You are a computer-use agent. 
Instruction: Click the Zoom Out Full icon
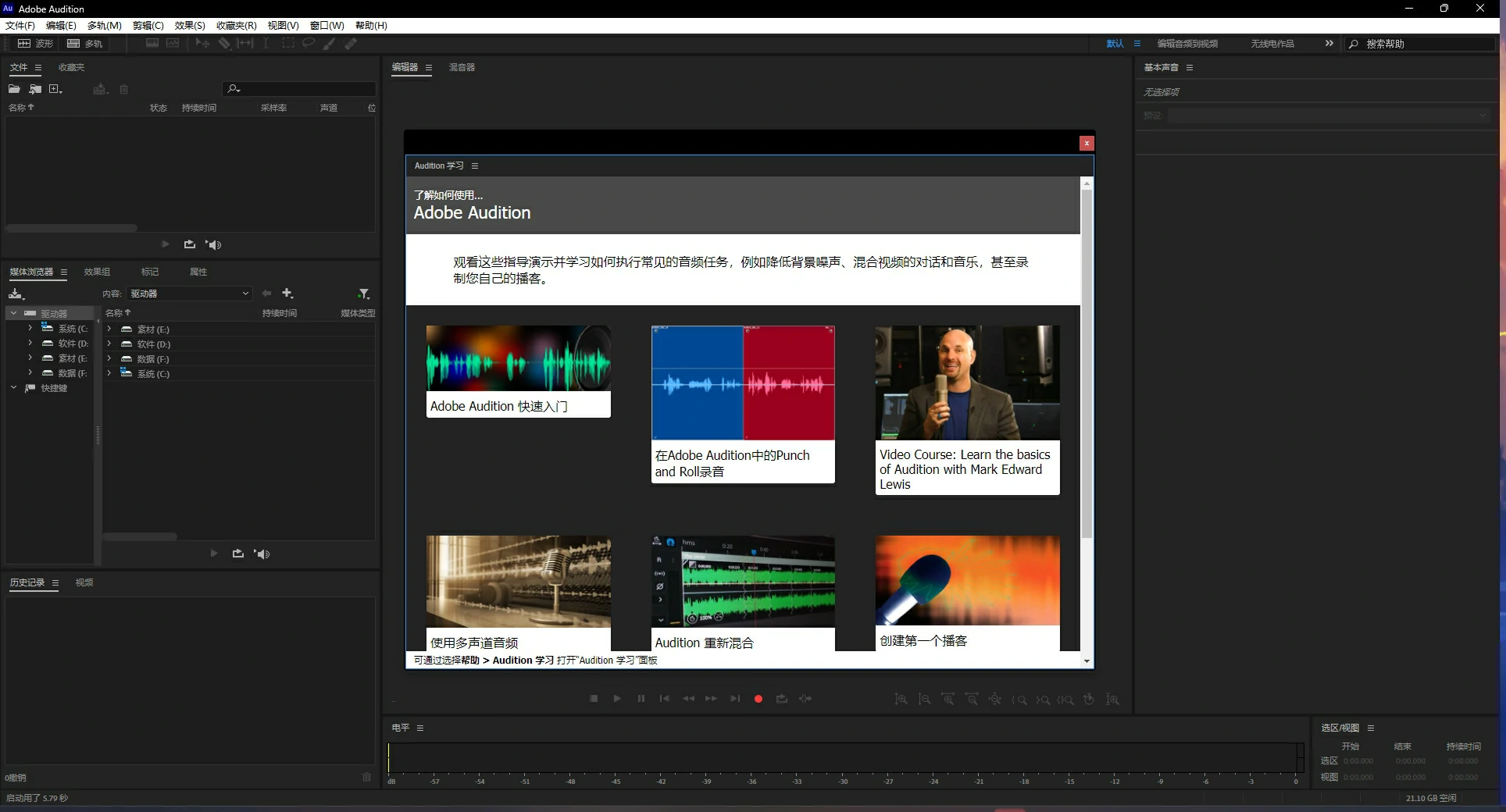[995, 700]
